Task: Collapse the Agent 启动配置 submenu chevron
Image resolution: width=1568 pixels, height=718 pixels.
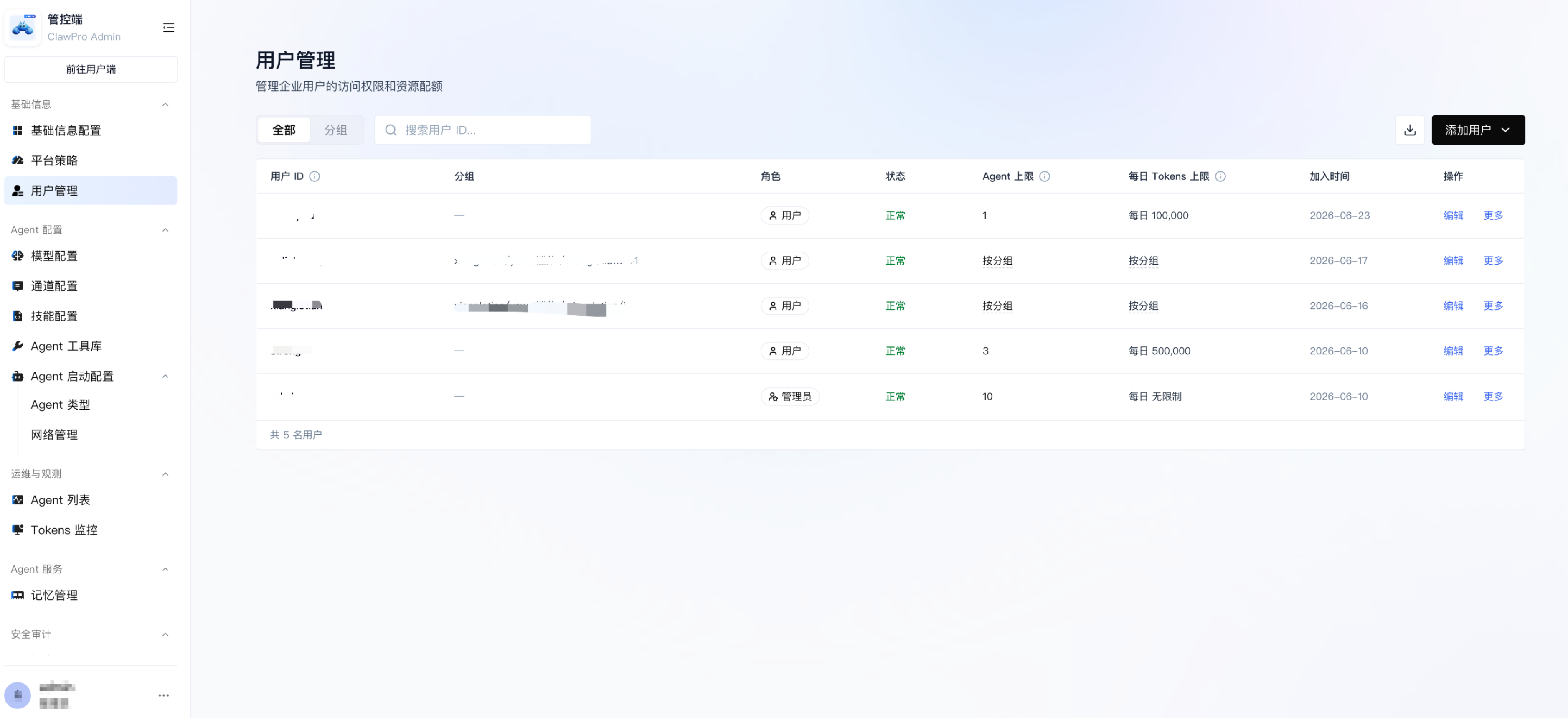Action: [x=165, y=377]
